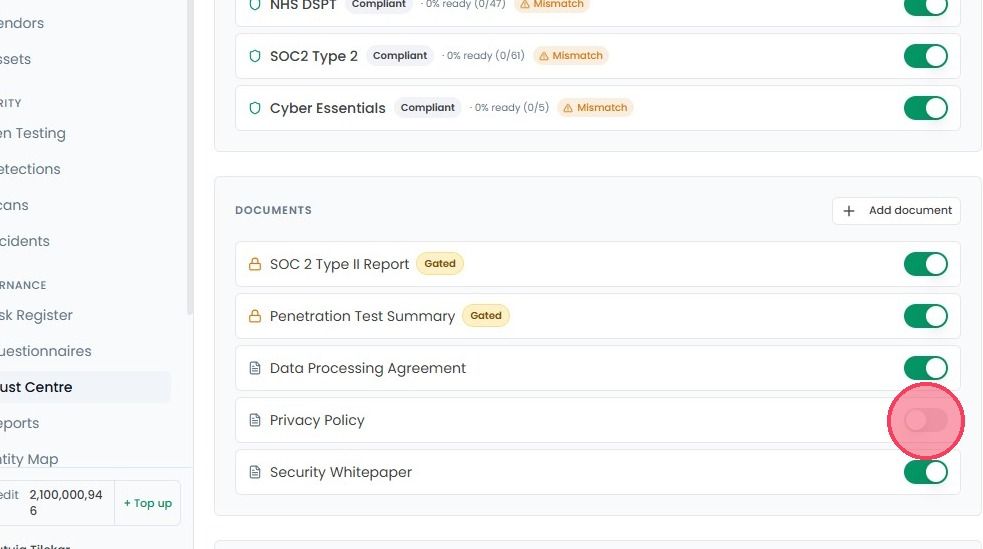Click the warning triangle in Cyber Essentials Mismatch badge
This screenshot has width=983, height=549.
coord(567,108)
